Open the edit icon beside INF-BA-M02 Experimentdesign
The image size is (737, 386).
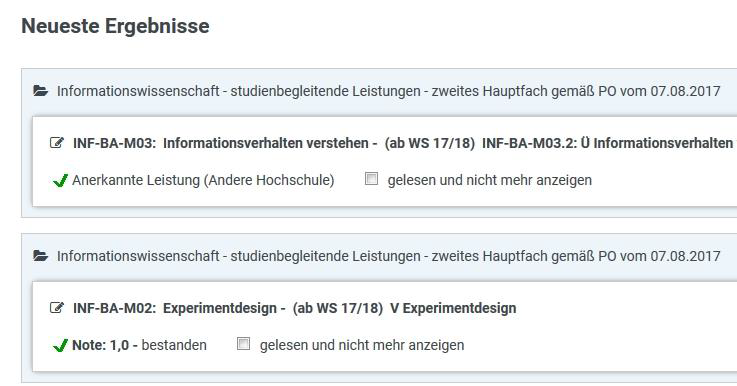[57, 307]
